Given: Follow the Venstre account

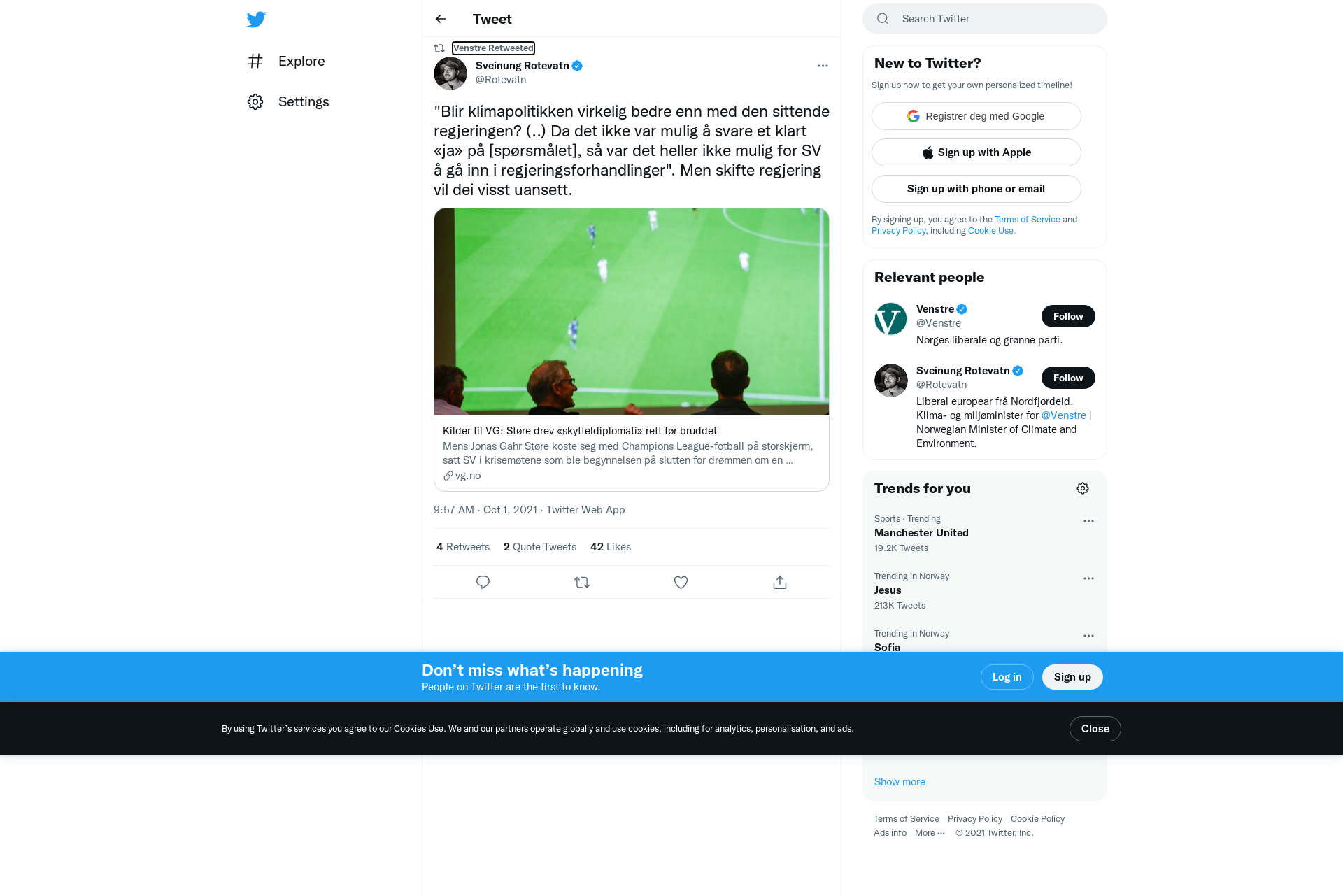Looking at the screenshot, I should [x=1068, y=316].
